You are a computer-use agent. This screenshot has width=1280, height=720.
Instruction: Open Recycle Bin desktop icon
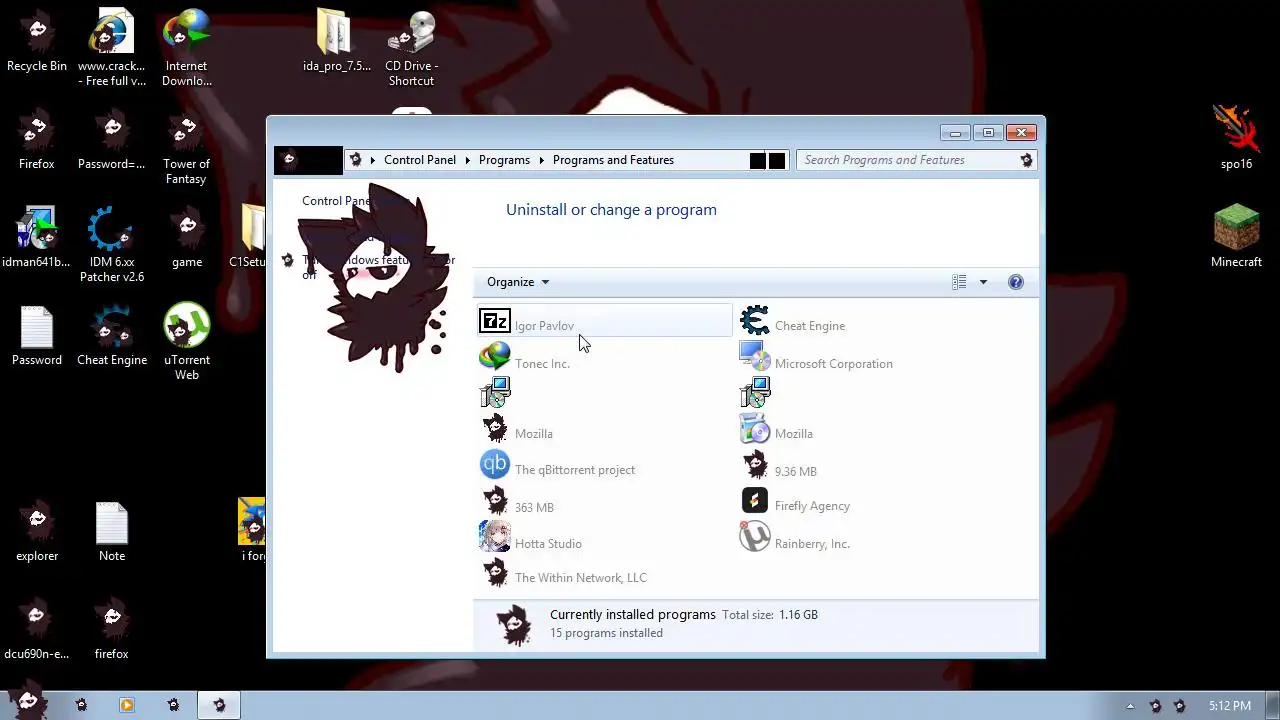coord(37,42)
